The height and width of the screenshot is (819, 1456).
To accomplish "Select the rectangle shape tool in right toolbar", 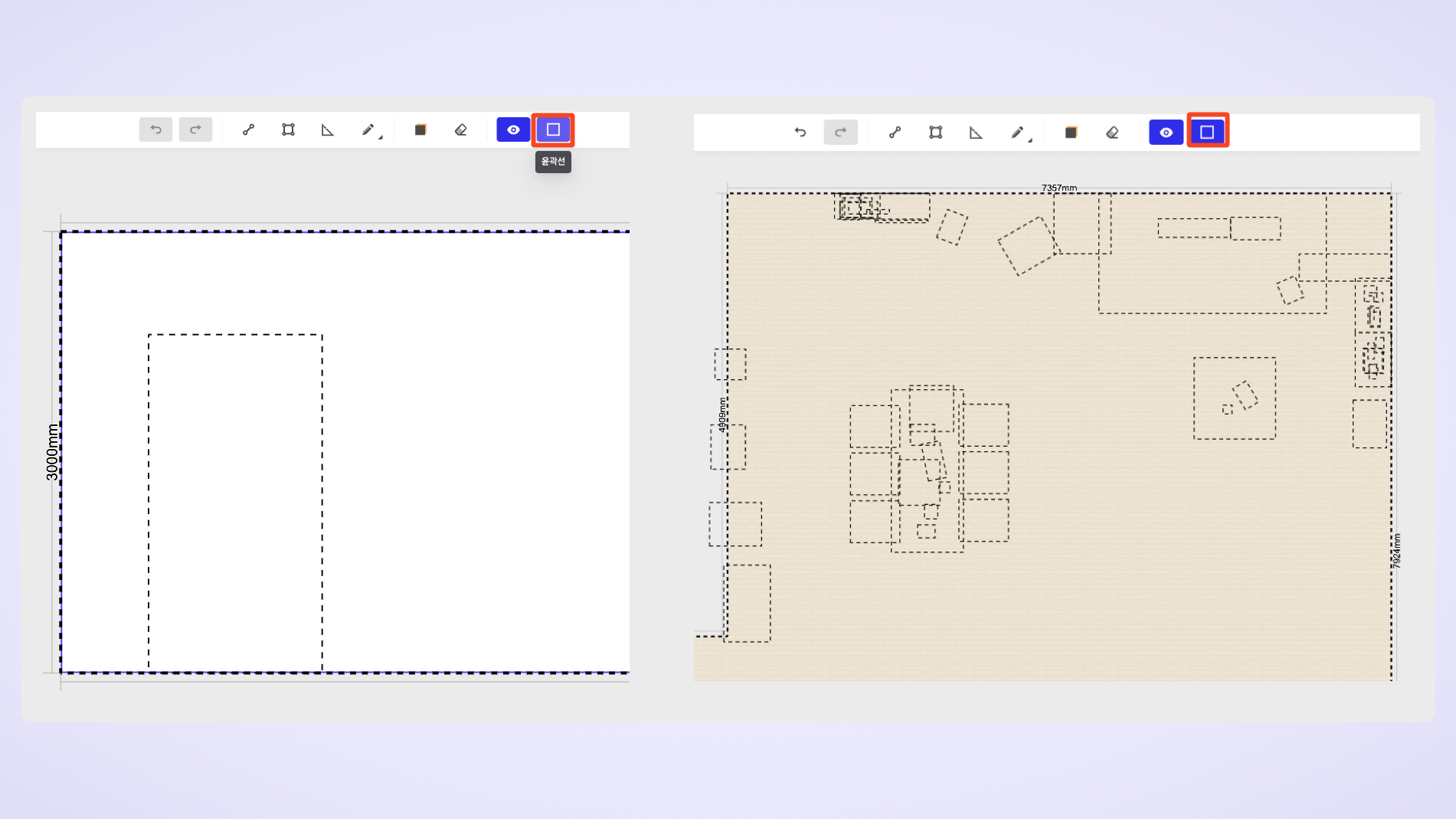I will (x=935, y=133).
